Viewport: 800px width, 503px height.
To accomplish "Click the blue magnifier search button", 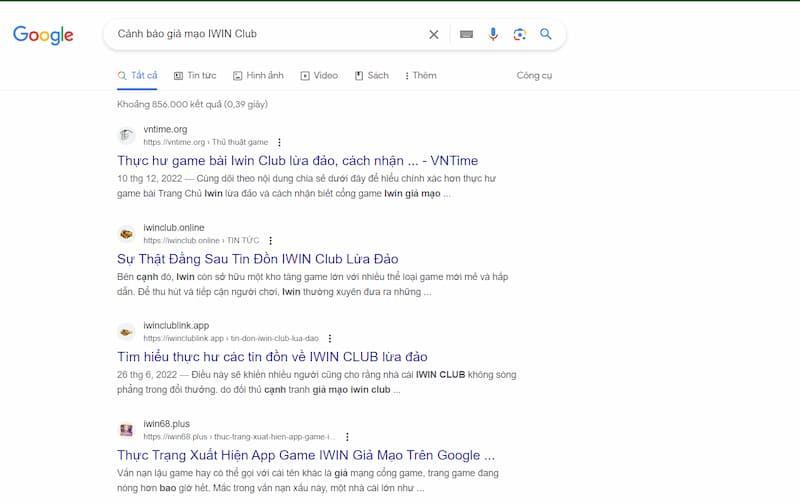I will click(x=546, y=34).
